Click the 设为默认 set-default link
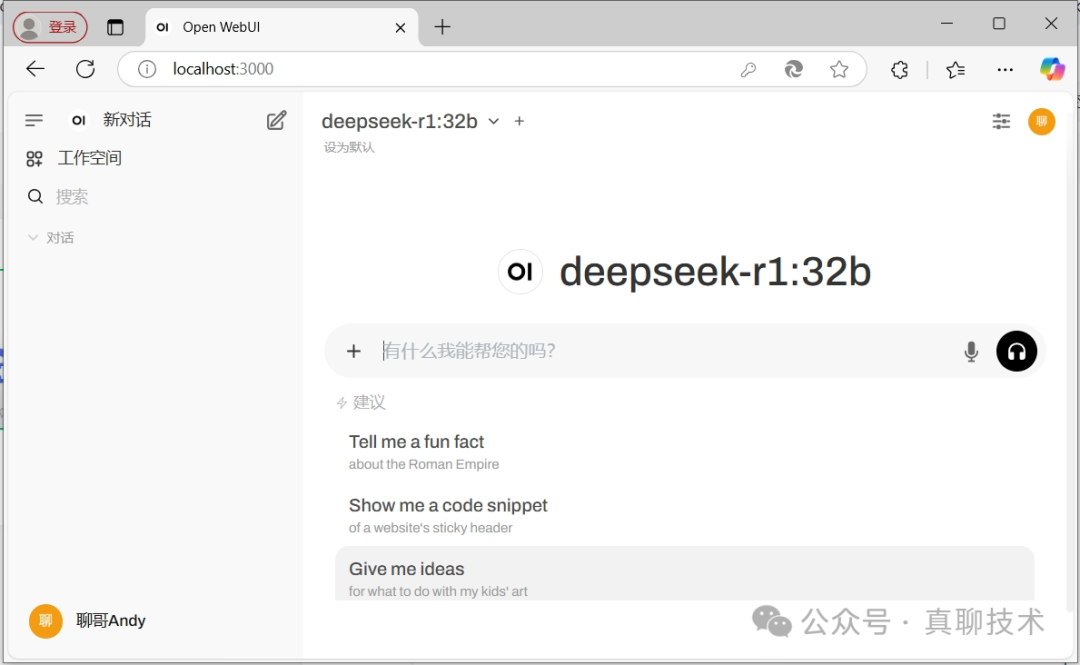Screen dimensions: 1080x665 (348, 147)
